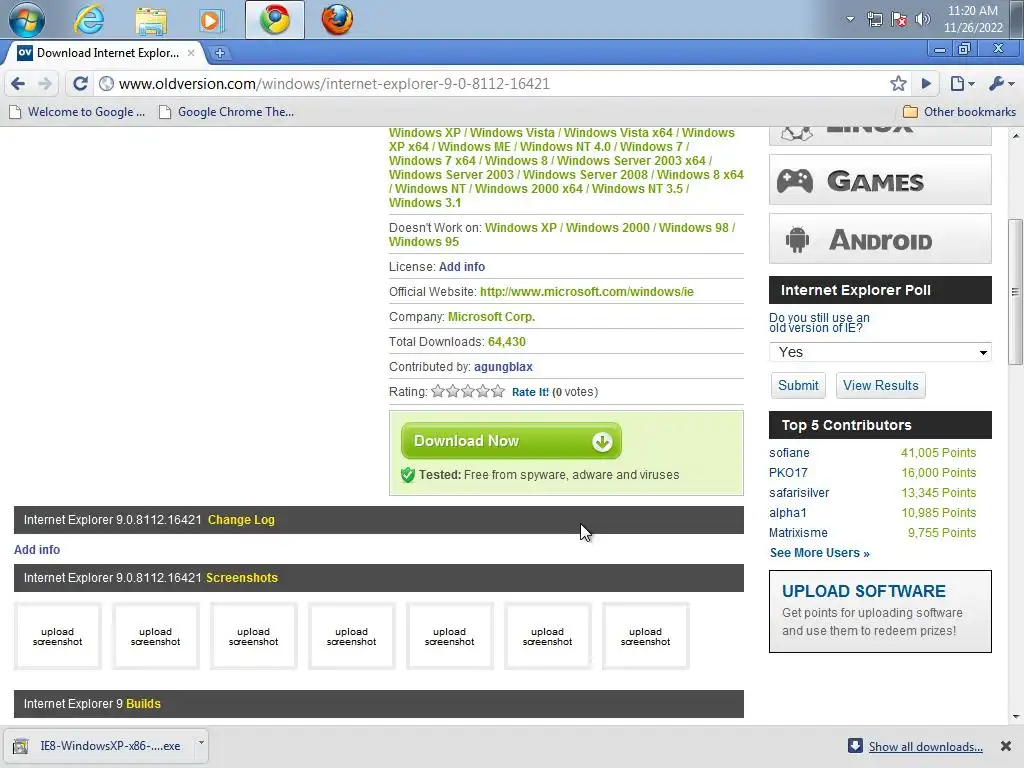The image size is (1024, 768).
Task: Rate with the first star
Action: click(438, 391)
